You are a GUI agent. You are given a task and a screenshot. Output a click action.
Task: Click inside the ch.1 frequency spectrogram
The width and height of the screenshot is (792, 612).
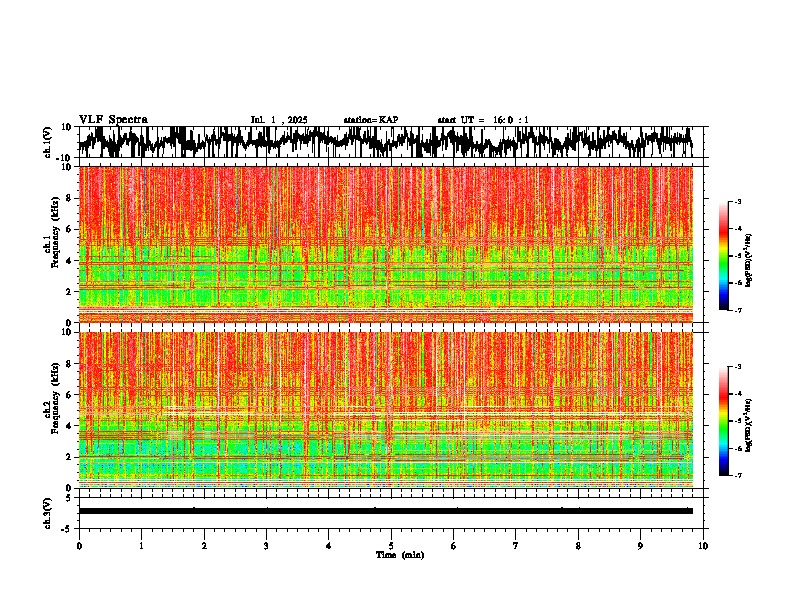tap(385, 244)
